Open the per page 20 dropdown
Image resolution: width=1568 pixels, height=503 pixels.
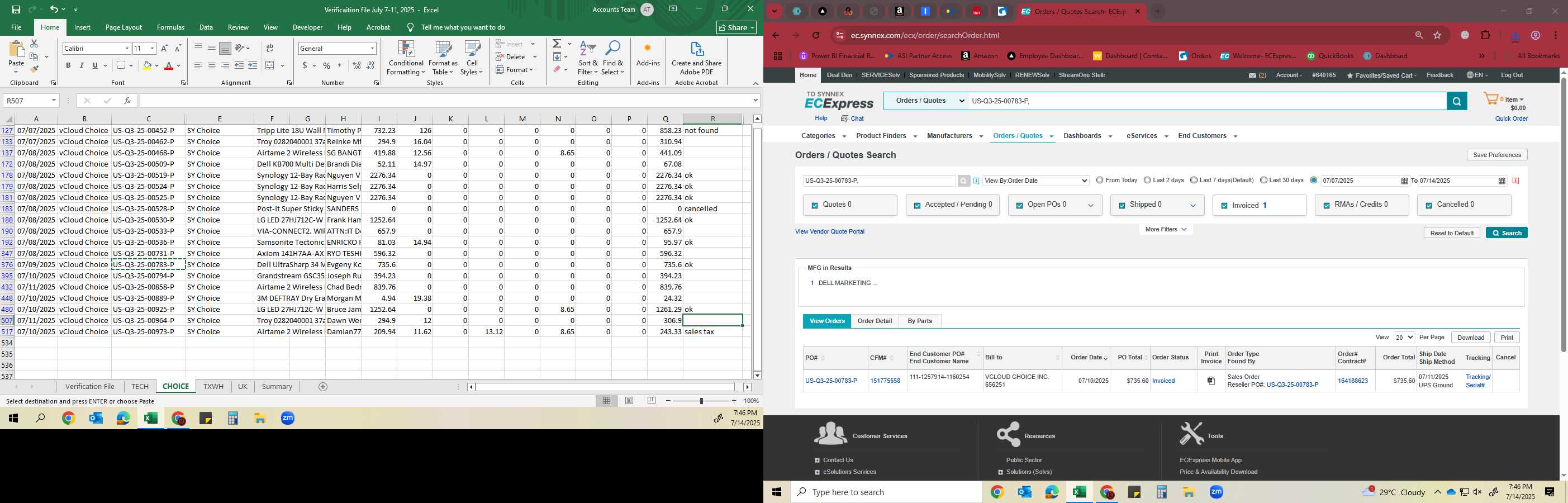tap(1404, 338)
